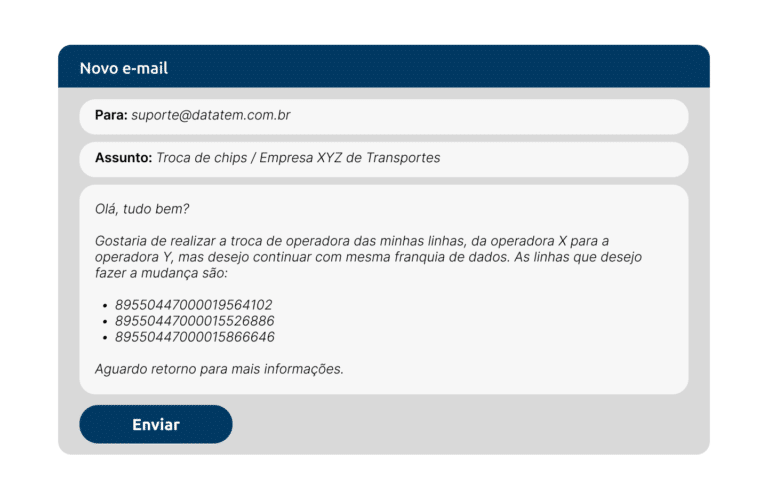Click the chip number ending in 15866646
The image size is (768, 500).
click(x=194, y=337)
